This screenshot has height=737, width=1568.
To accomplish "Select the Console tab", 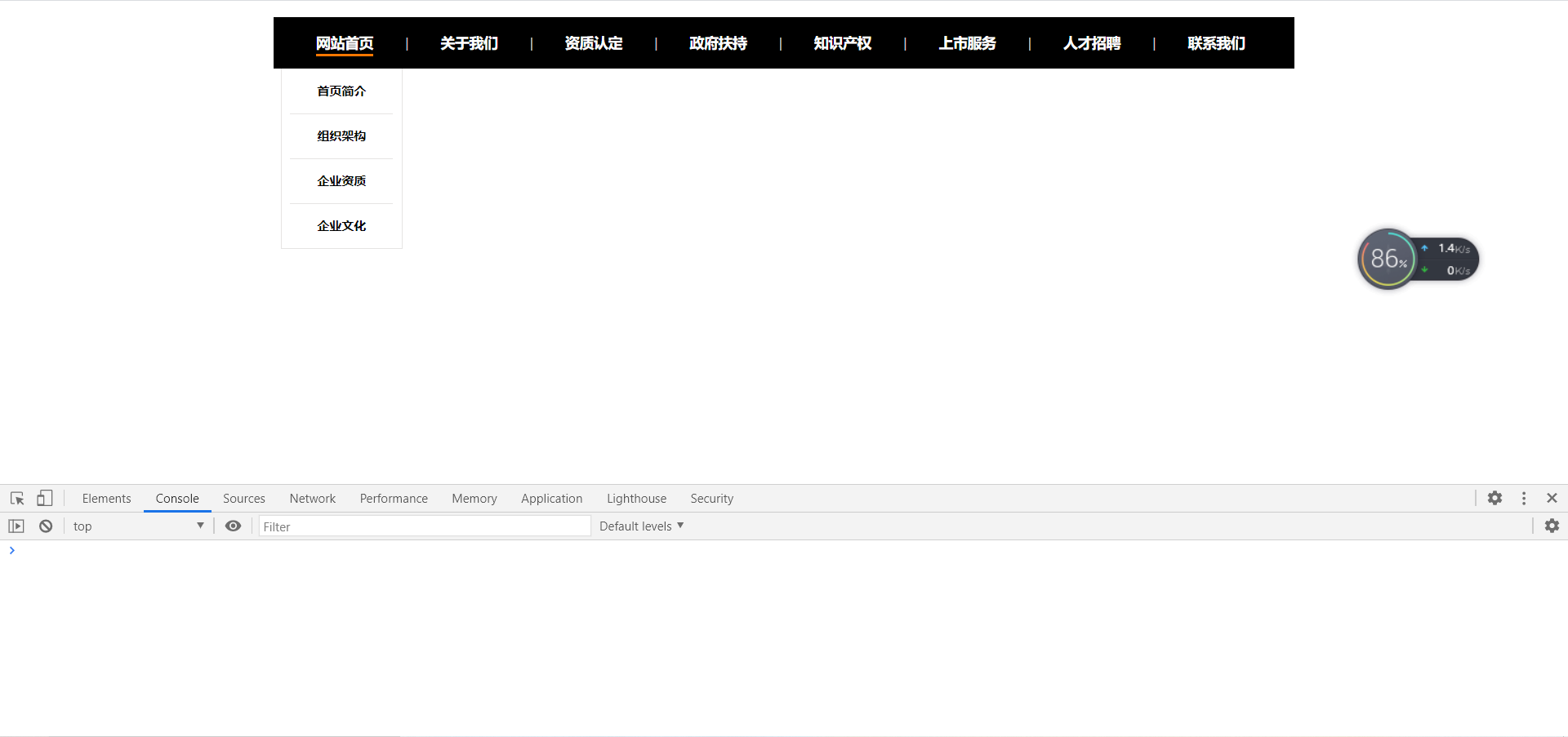I will (177, 499).
